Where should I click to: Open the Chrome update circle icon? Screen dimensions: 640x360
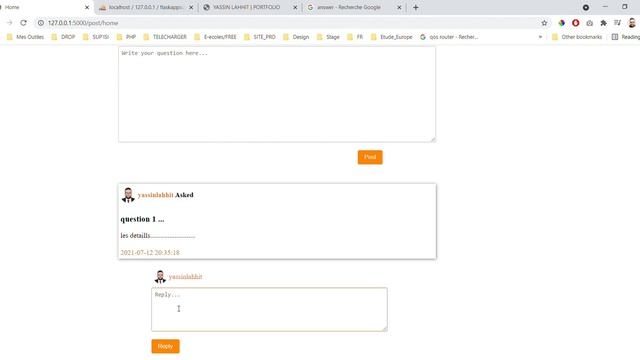tap(586, 7)
